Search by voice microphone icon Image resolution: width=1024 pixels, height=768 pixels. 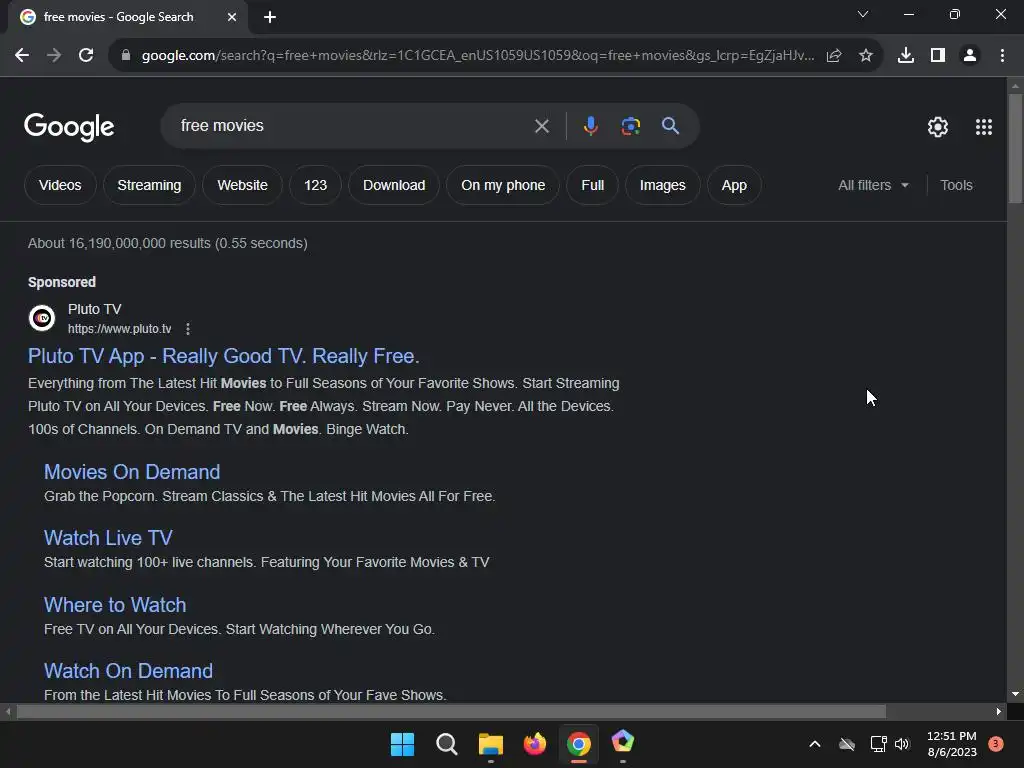(x=590, y=126)
